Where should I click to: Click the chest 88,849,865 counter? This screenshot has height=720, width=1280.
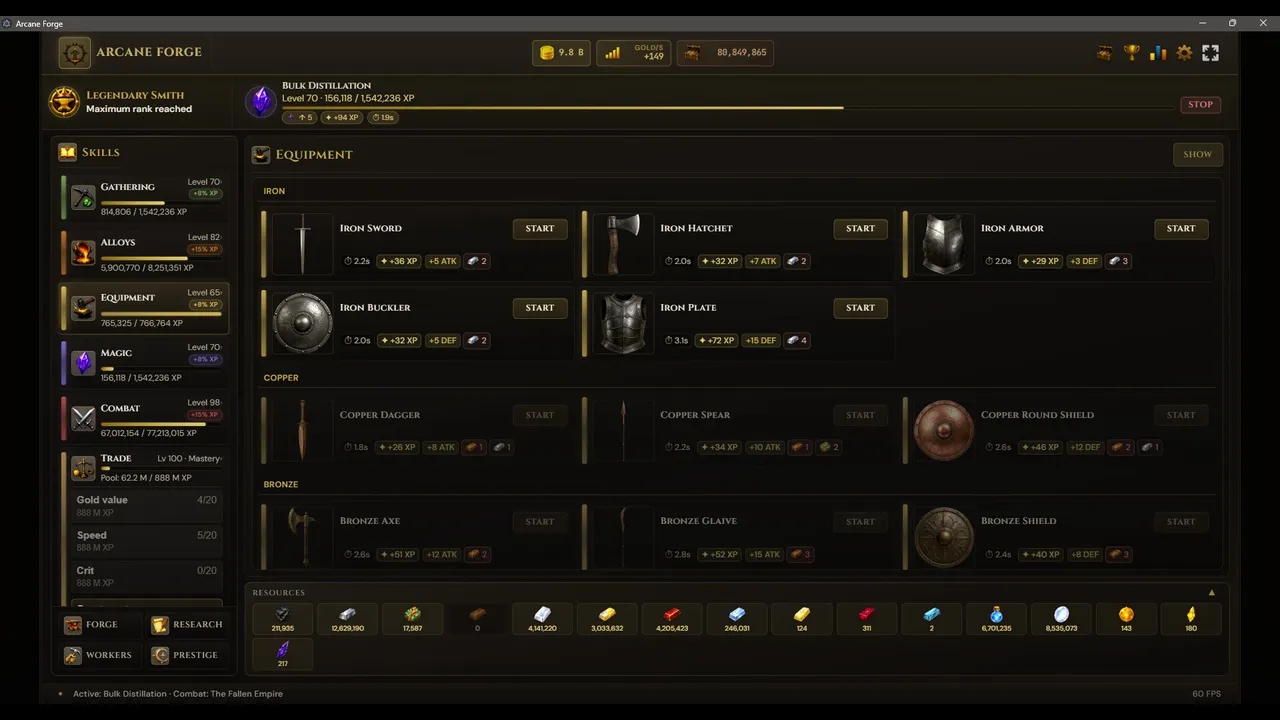[725, 53]
